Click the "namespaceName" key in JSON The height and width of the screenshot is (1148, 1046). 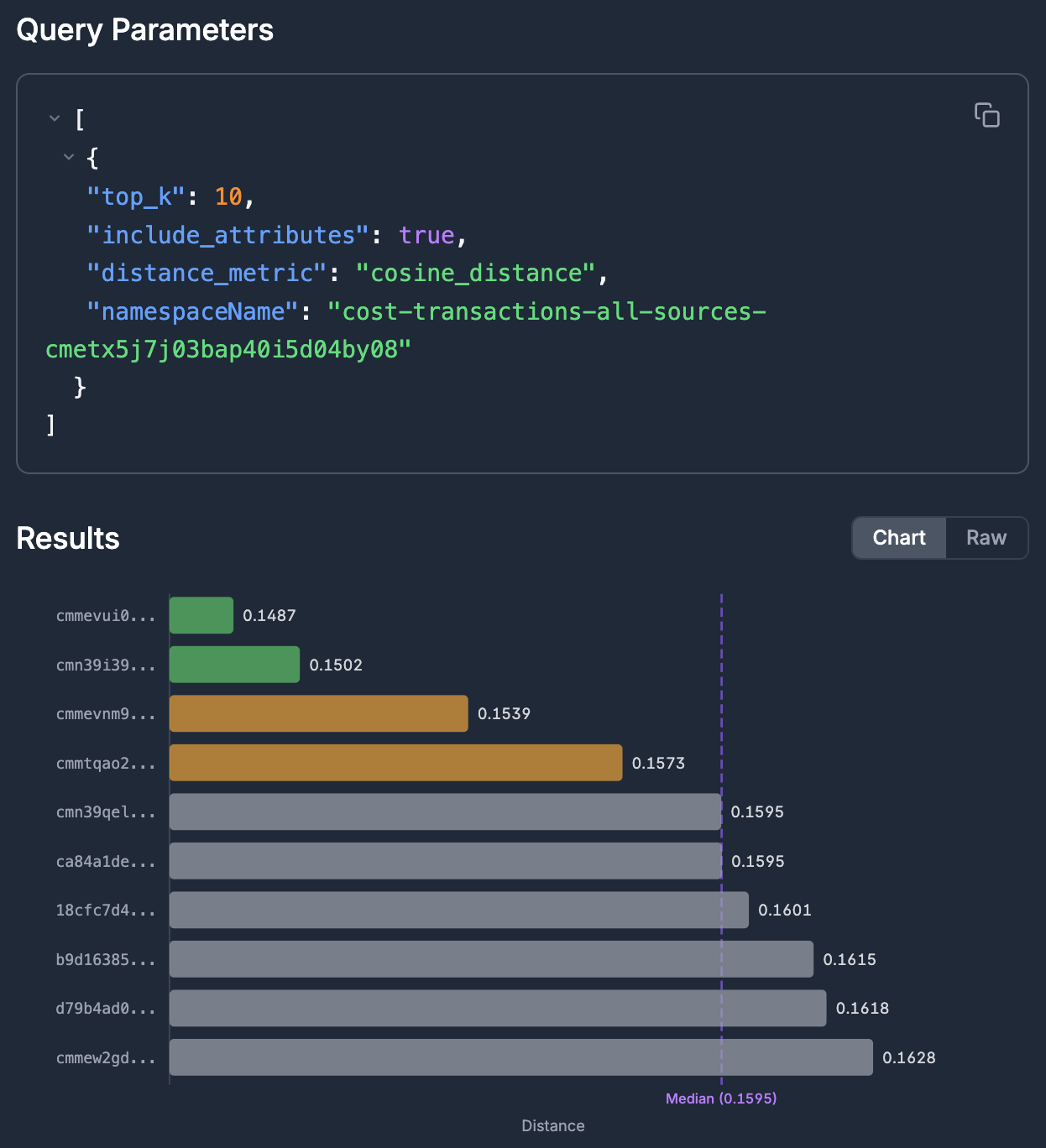click(x=193, y=311)
